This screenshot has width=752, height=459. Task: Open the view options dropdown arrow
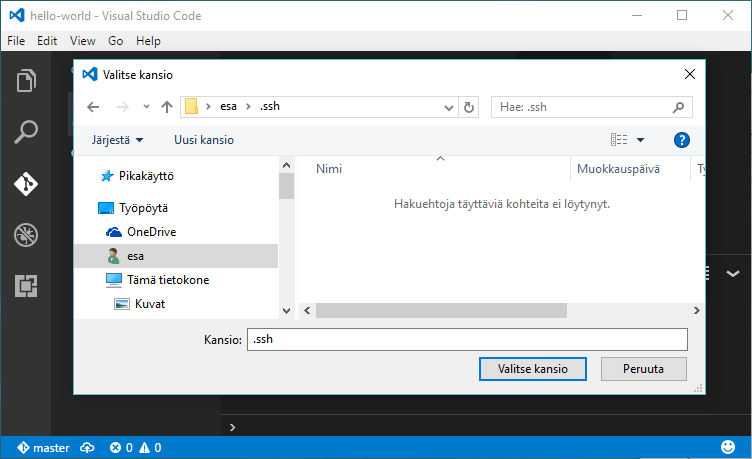(x=640, y=140)
